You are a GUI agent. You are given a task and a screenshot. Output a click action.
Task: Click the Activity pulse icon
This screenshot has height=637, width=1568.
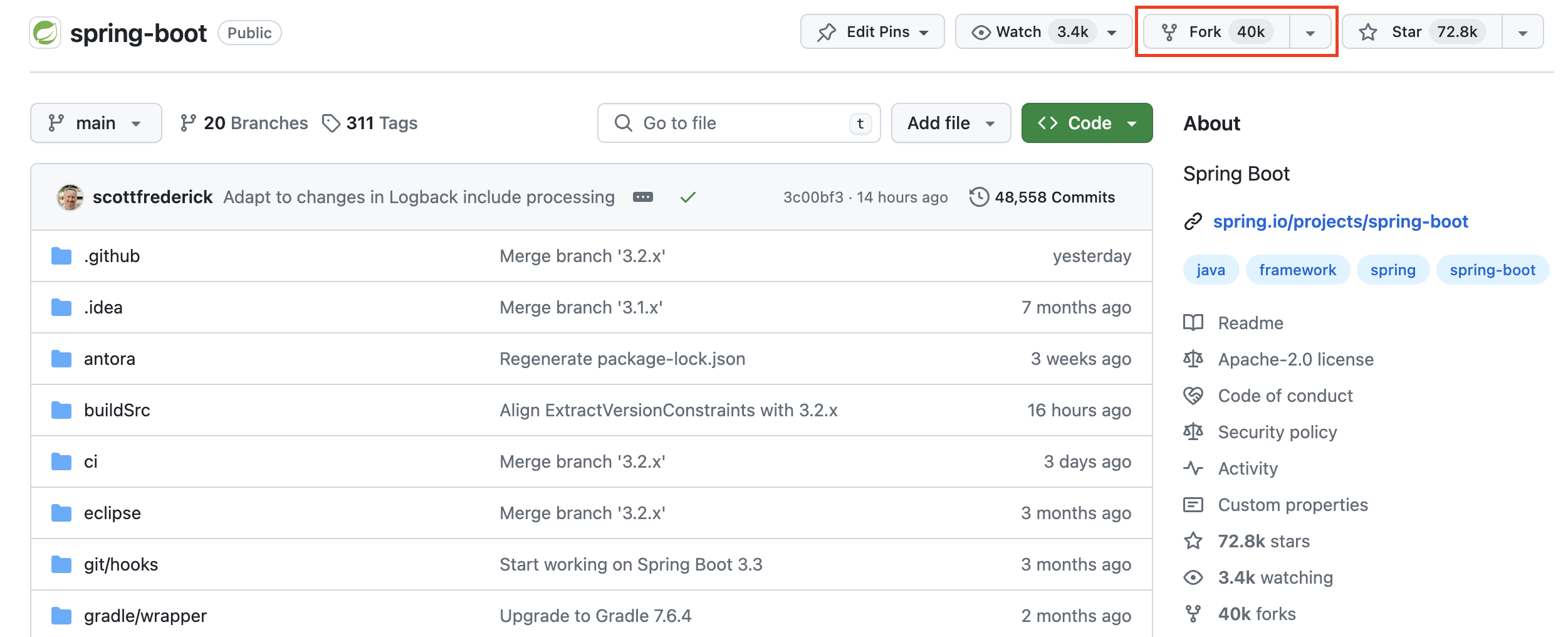pyautogui.click(x=1193, y=468)
